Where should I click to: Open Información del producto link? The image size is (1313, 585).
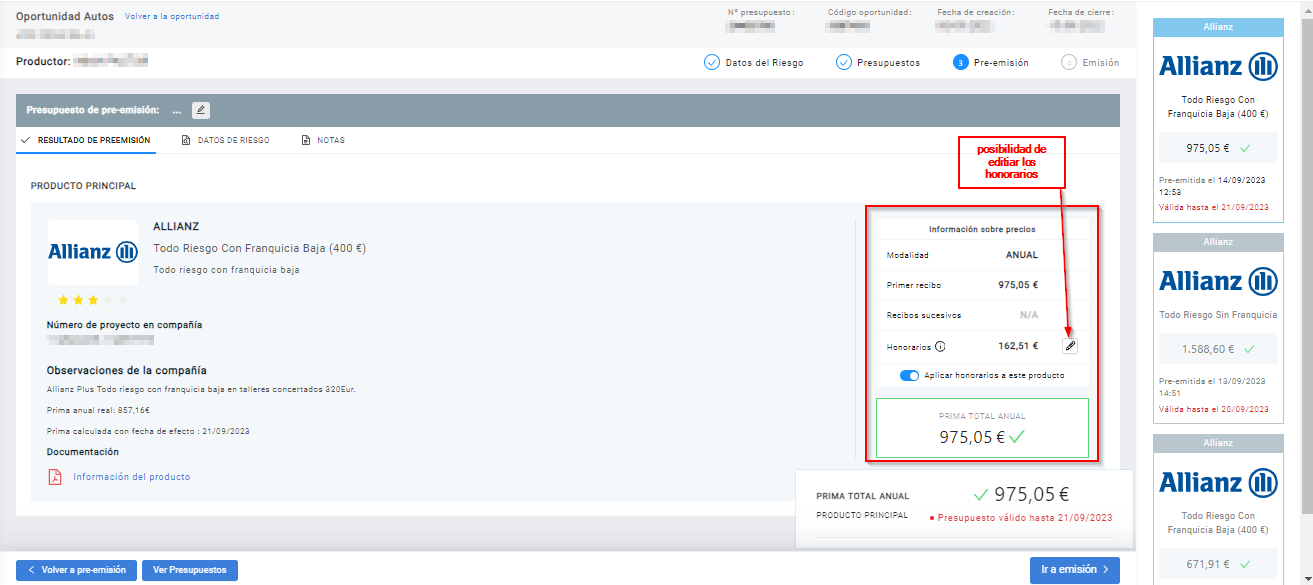pyautogui.click(x=131, y=477)
